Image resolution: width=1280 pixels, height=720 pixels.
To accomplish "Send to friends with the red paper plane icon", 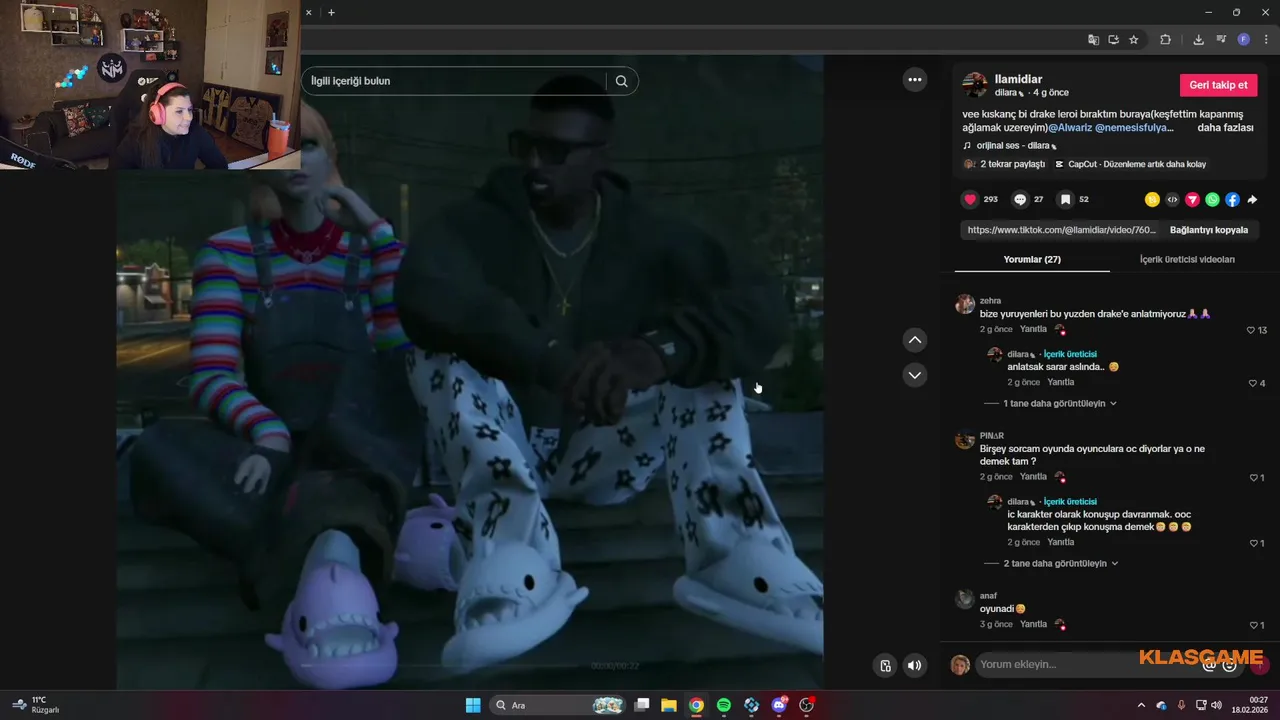I will coord(1192,199).
